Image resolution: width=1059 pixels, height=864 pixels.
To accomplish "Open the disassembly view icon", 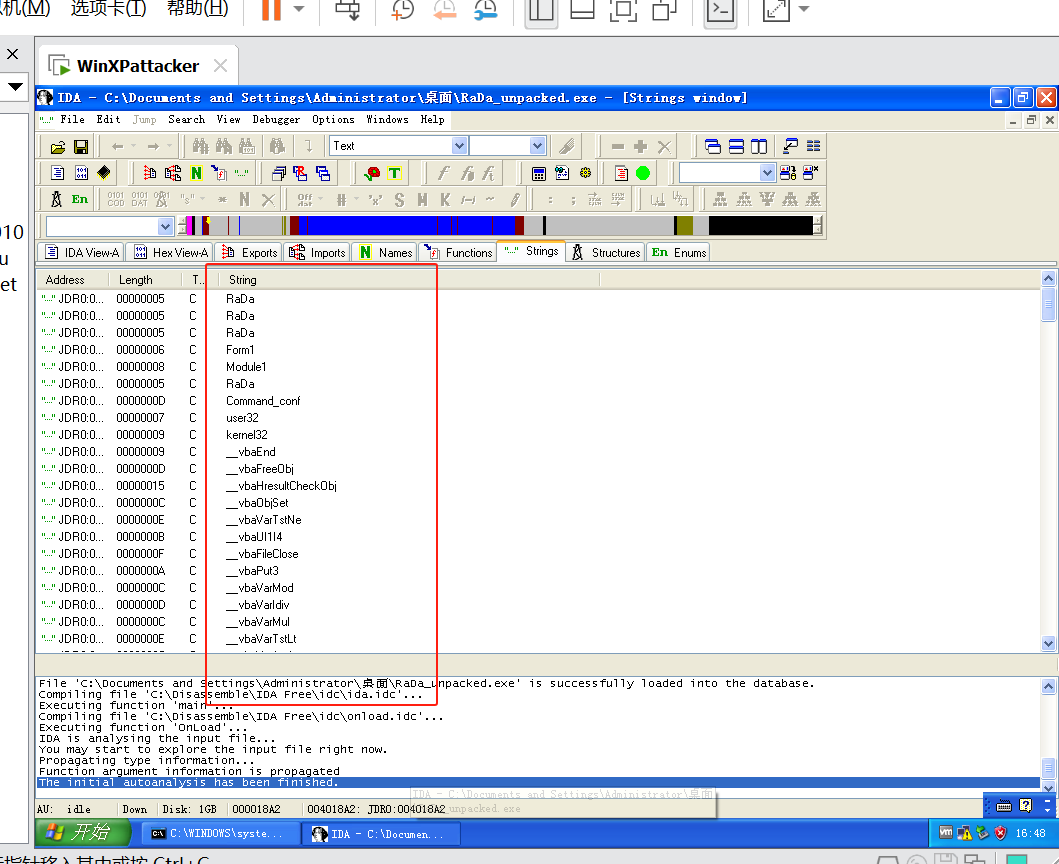I will tap(58, 173).
